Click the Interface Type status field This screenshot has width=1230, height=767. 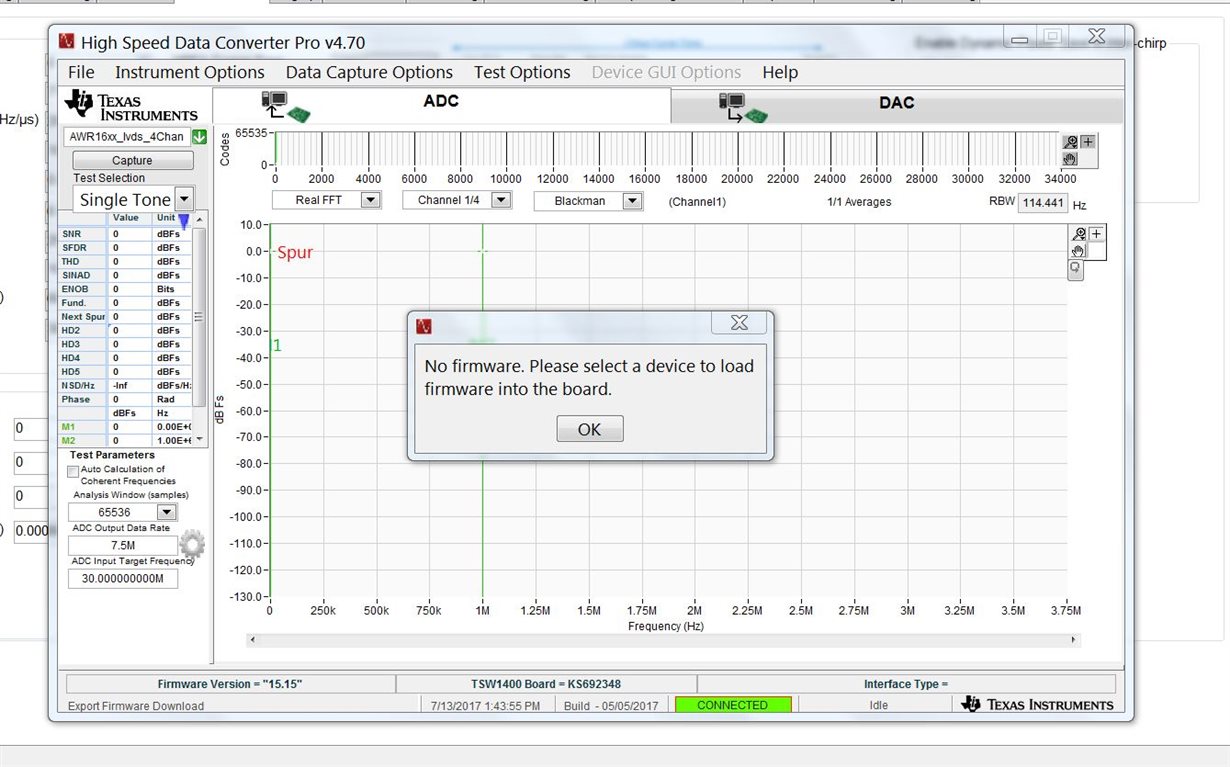[x=906, y=684]
